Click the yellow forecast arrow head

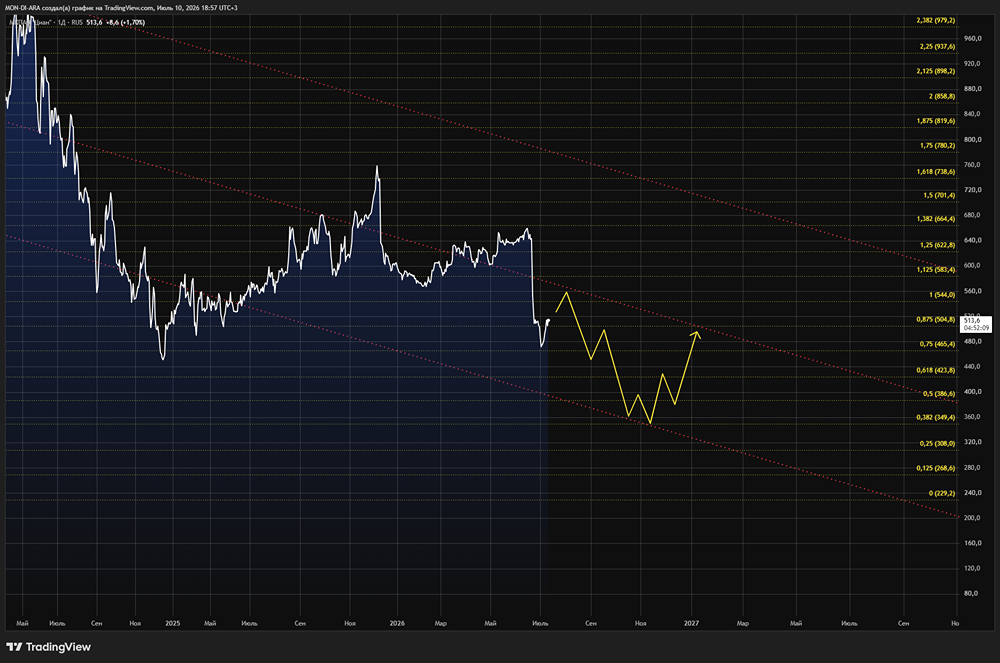(x=696, y=333)
